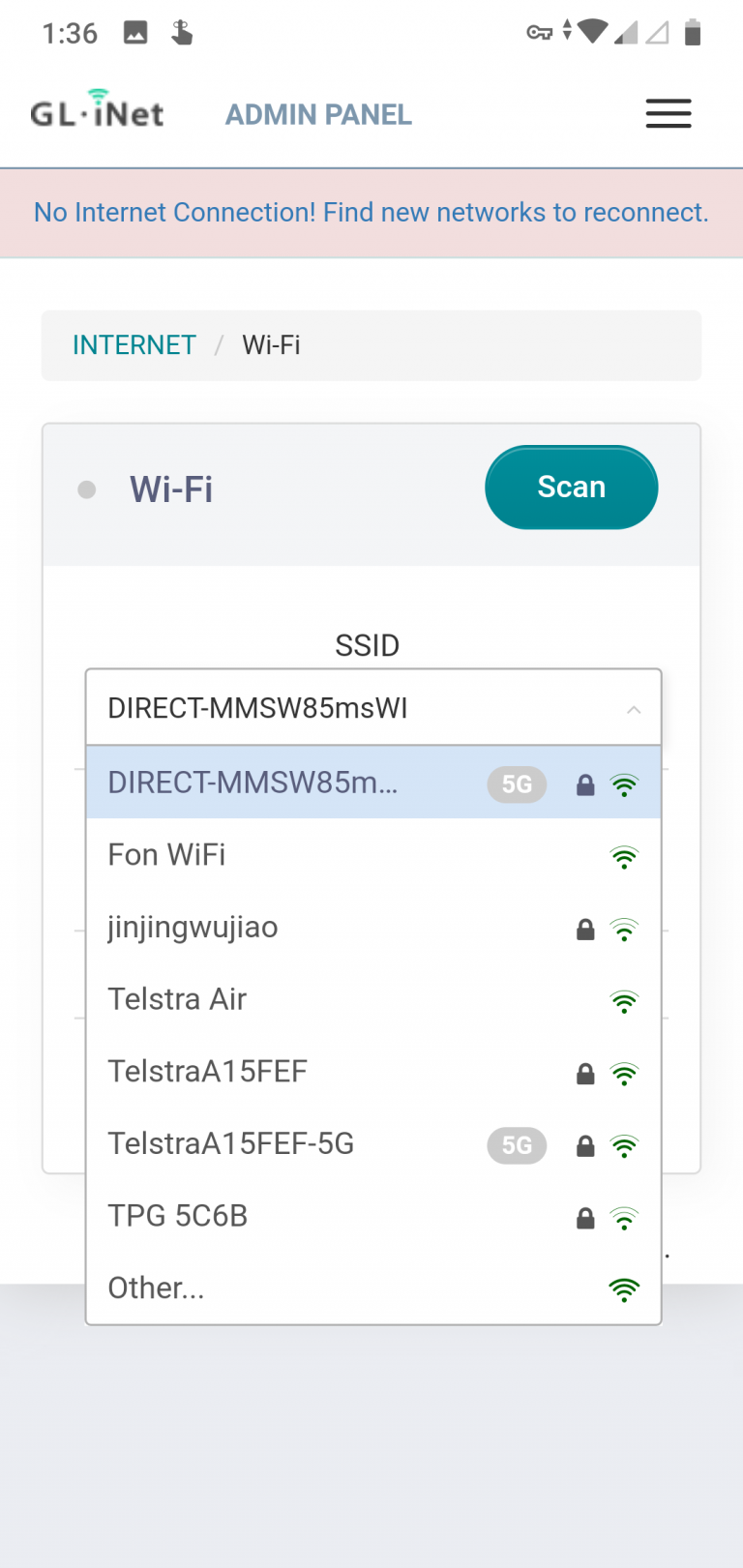The width and height of the screenshot is (743, 1568).
Task: Collapse the SSID dropdown arrow
Action: 634,710
